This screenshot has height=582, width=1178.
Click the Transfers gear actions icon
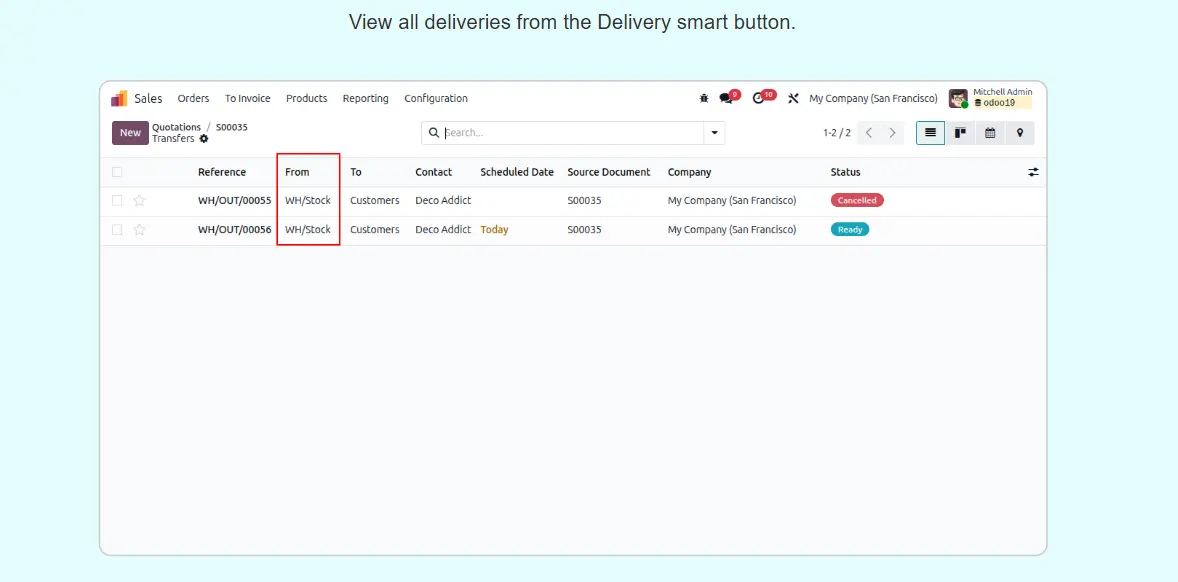click(204, 139)
